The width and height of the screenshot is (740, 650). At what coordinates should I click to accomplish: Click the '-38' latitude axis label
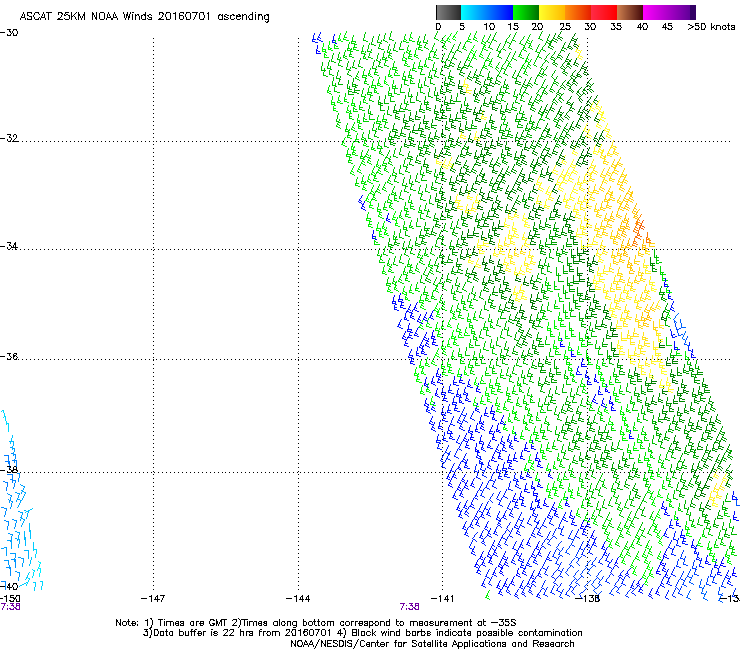(x=9, y=470)
